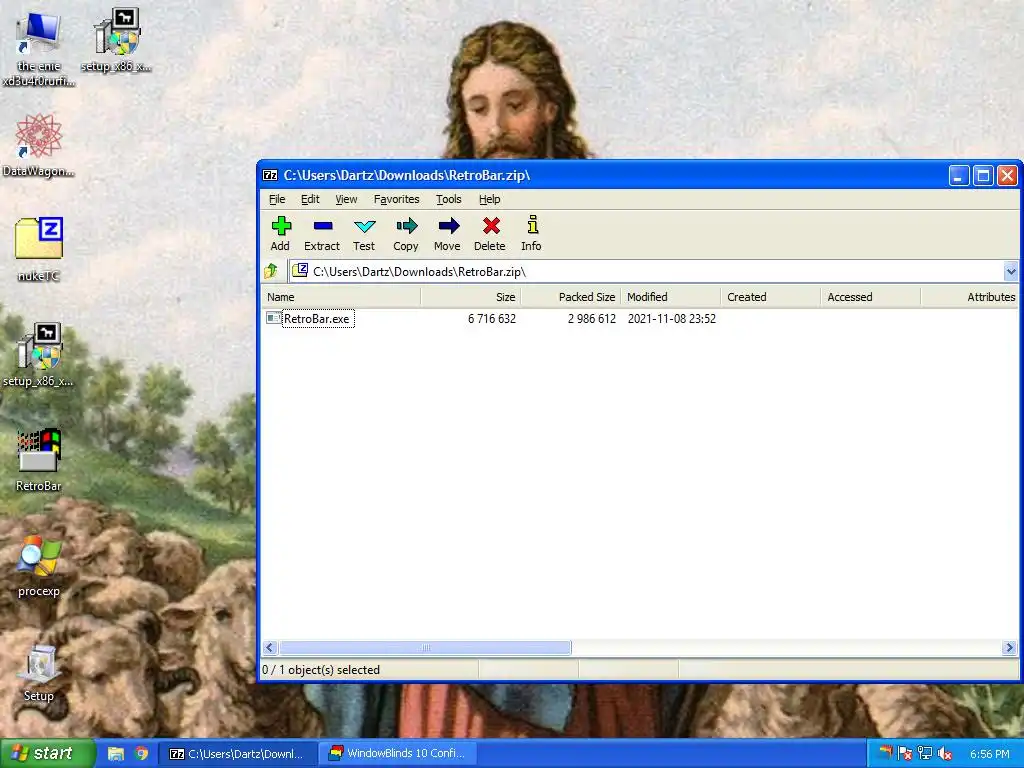Click the '0 / 1 object(s) selected' status

click(321, 670)
